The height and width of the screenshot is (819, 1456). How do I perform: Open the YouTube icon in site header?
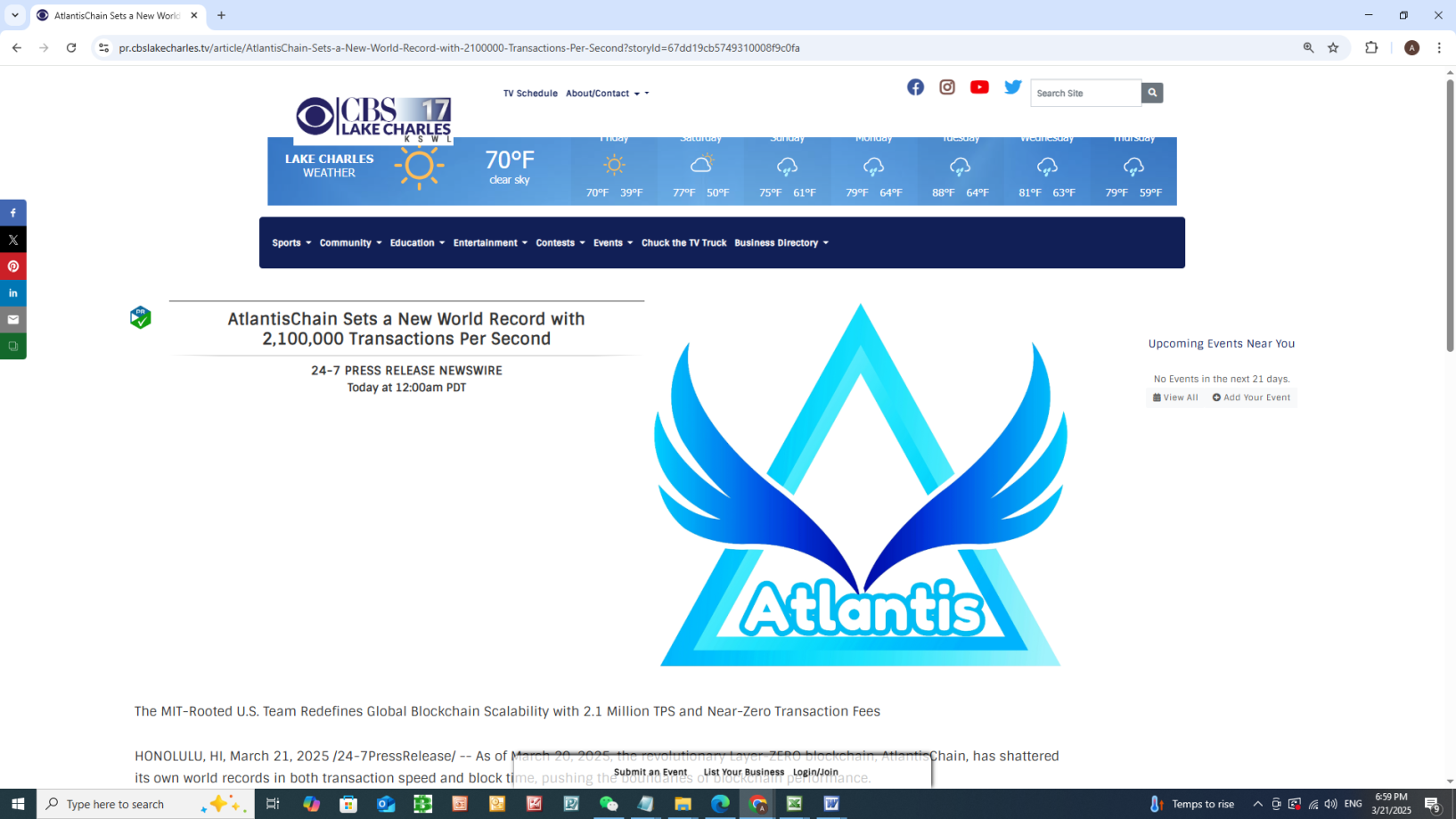(979, 87)
